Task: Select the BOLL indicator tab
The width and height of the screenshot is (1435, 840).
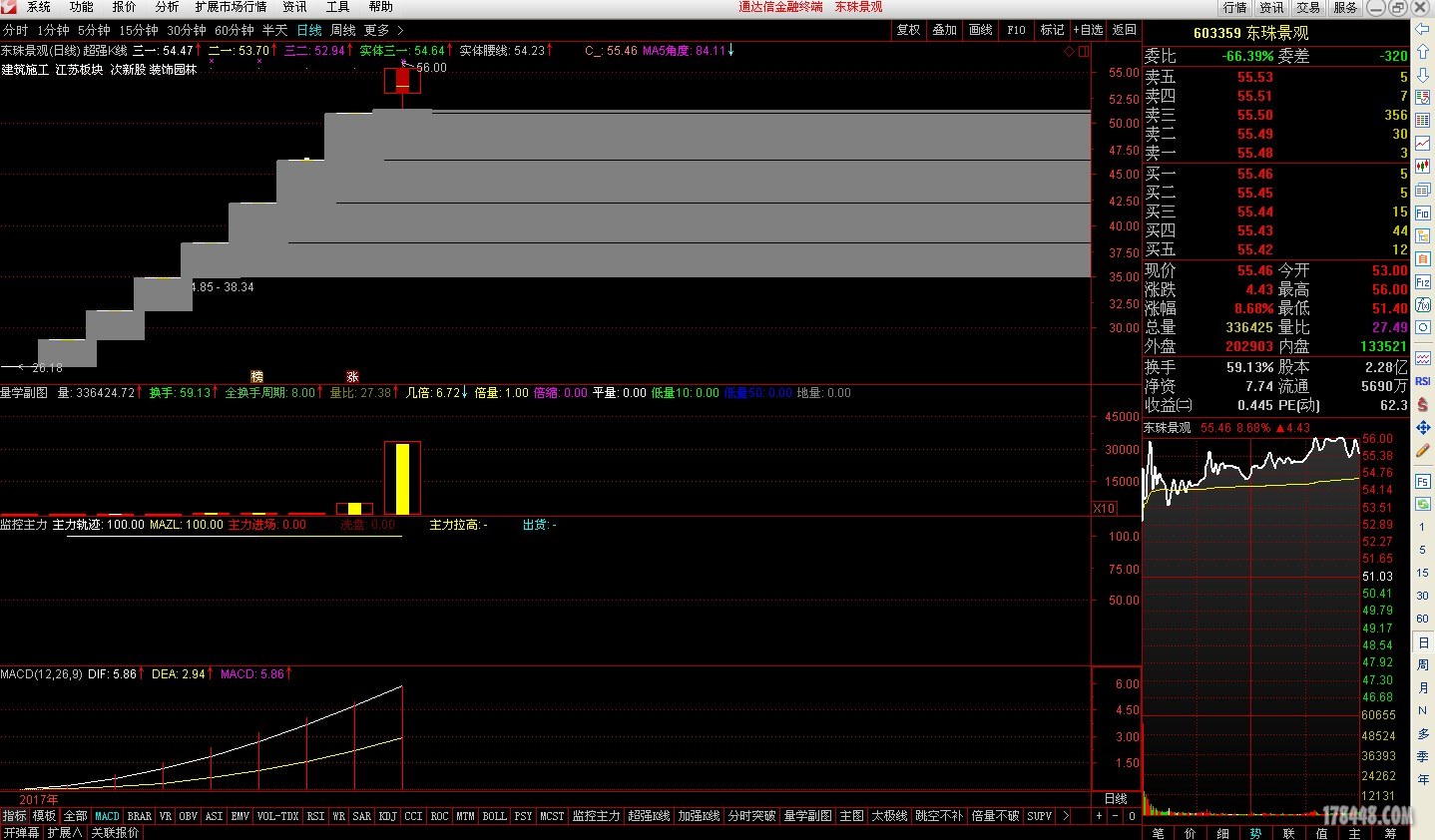Action: click(x=494, y=816)
